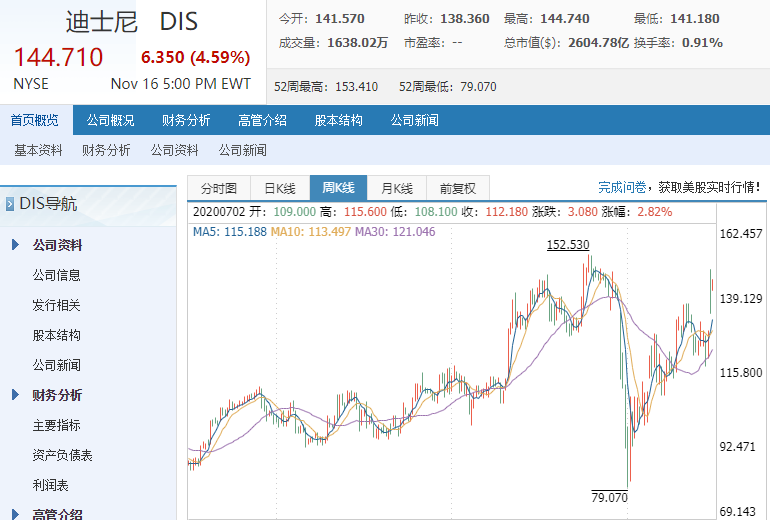Click the 92.471 price axis label
This screenshot has width=770, height=520.
pyautogui.click(x=737, y=447)
